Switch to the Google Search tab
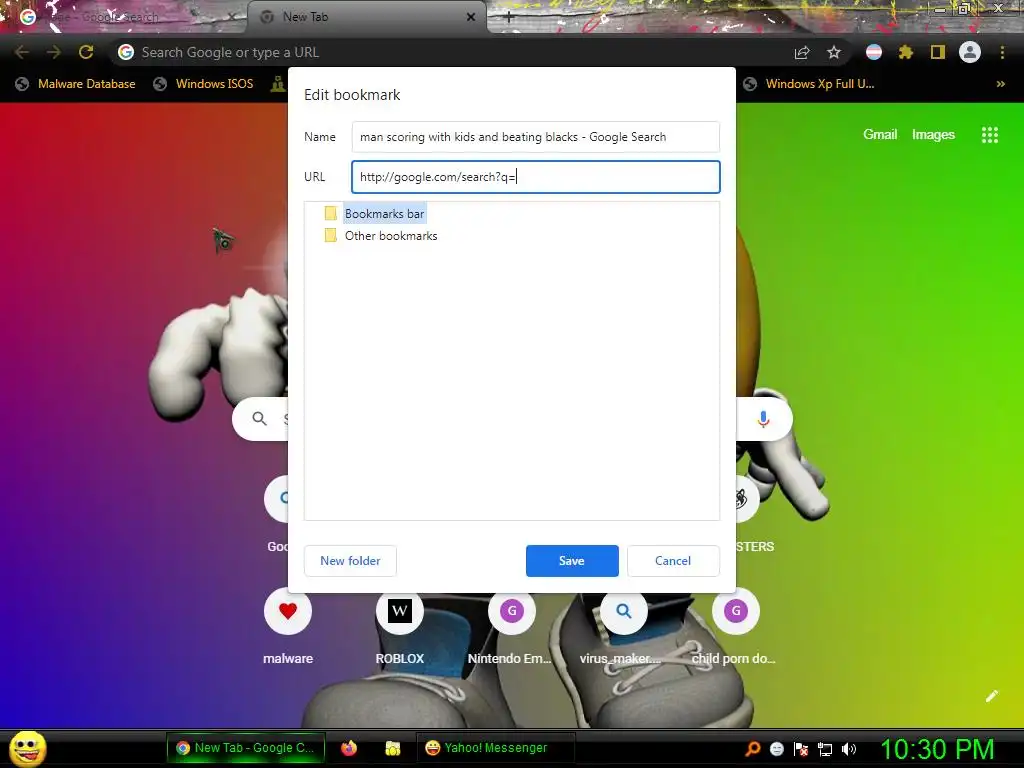The image size is (1024, 768). tap(124, 17)
